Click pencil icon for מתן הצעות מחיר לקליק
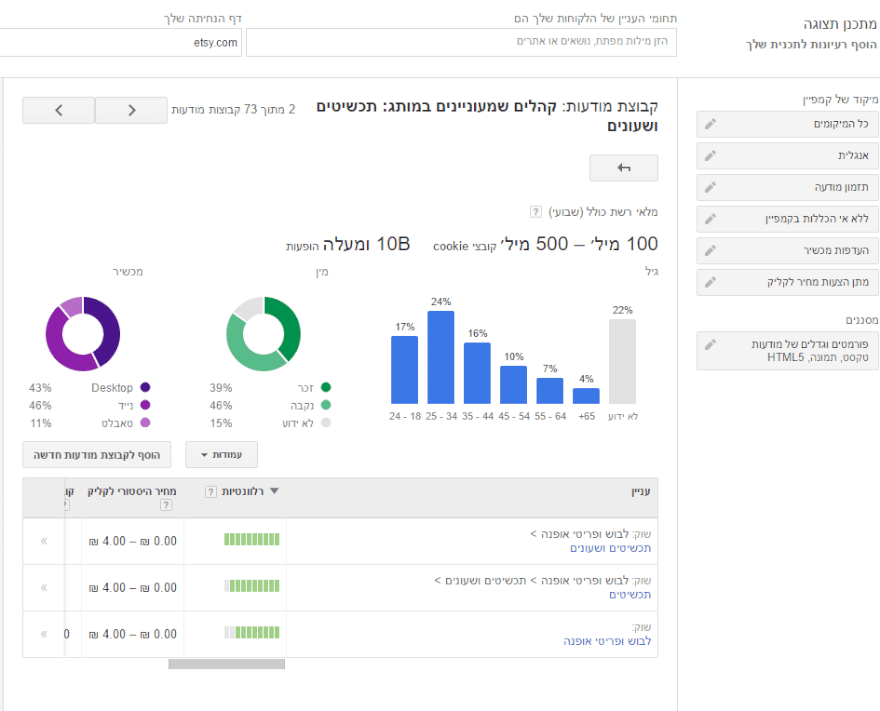The image size is (880, 711). coord(710,282)
